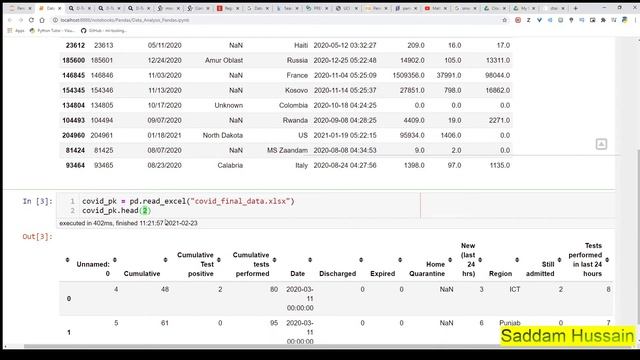Open a new browser tab
This screenshot has width=640, height=360.
(x=576, y=8)
